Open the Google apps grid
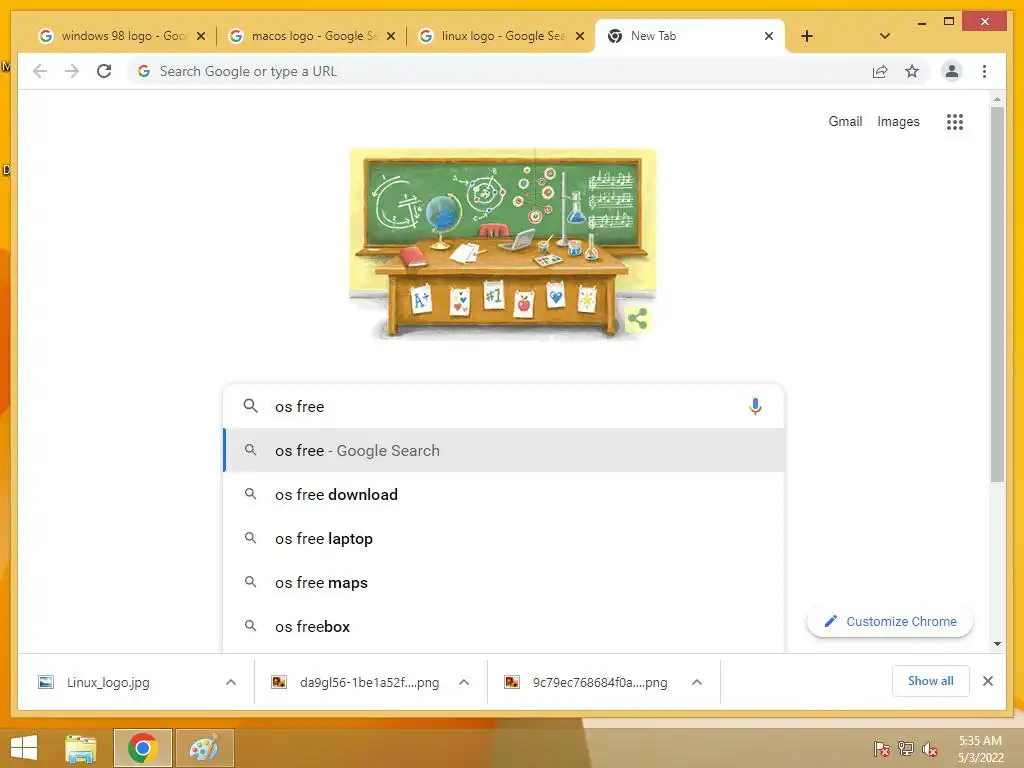The width and height of the screenshot is (1024, 768). point(955,121)
